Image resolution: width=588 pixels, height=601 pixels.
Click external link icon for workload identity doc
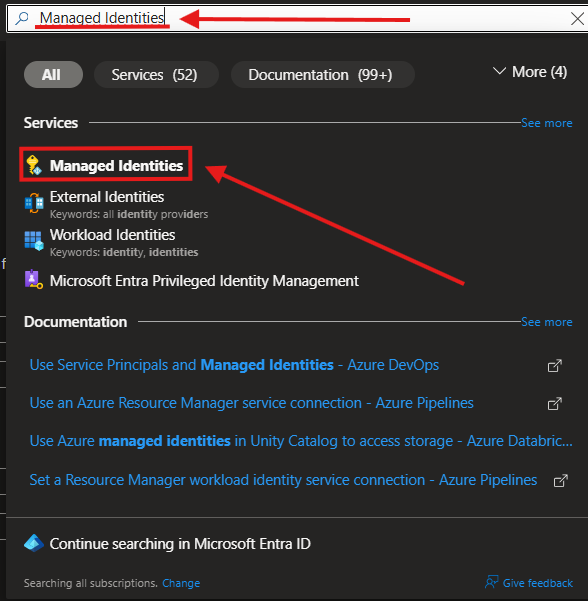point(560,481)
